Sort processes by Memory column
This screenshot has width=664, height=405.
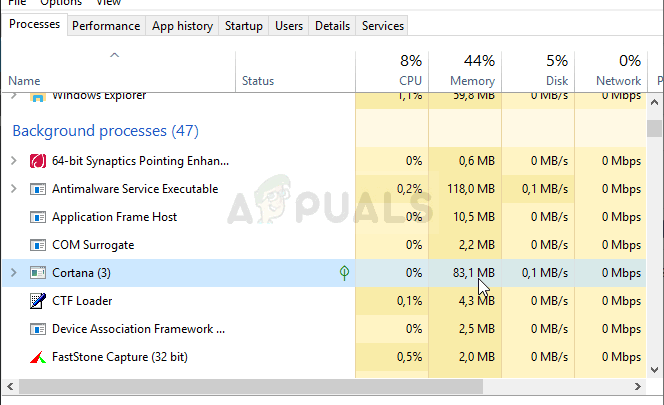coord(465,70)
